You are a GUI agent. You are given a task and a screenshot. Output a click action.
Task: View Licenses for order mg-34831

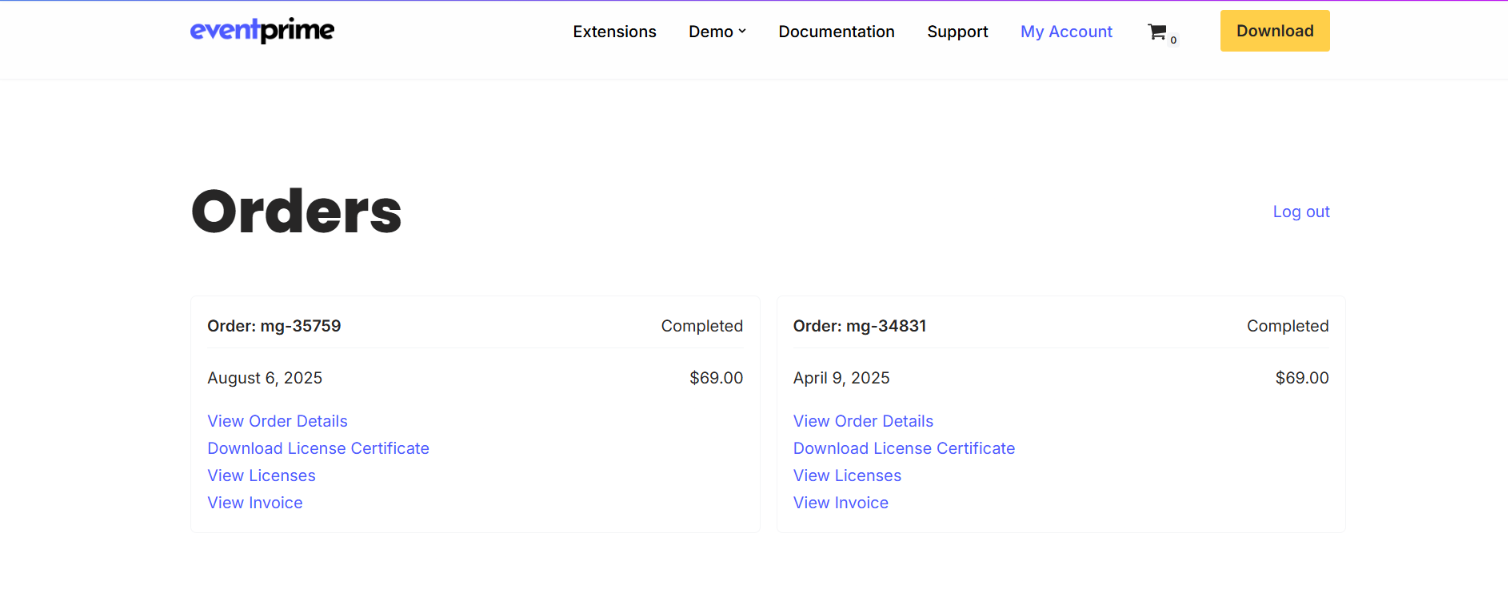tap(847, 475)
